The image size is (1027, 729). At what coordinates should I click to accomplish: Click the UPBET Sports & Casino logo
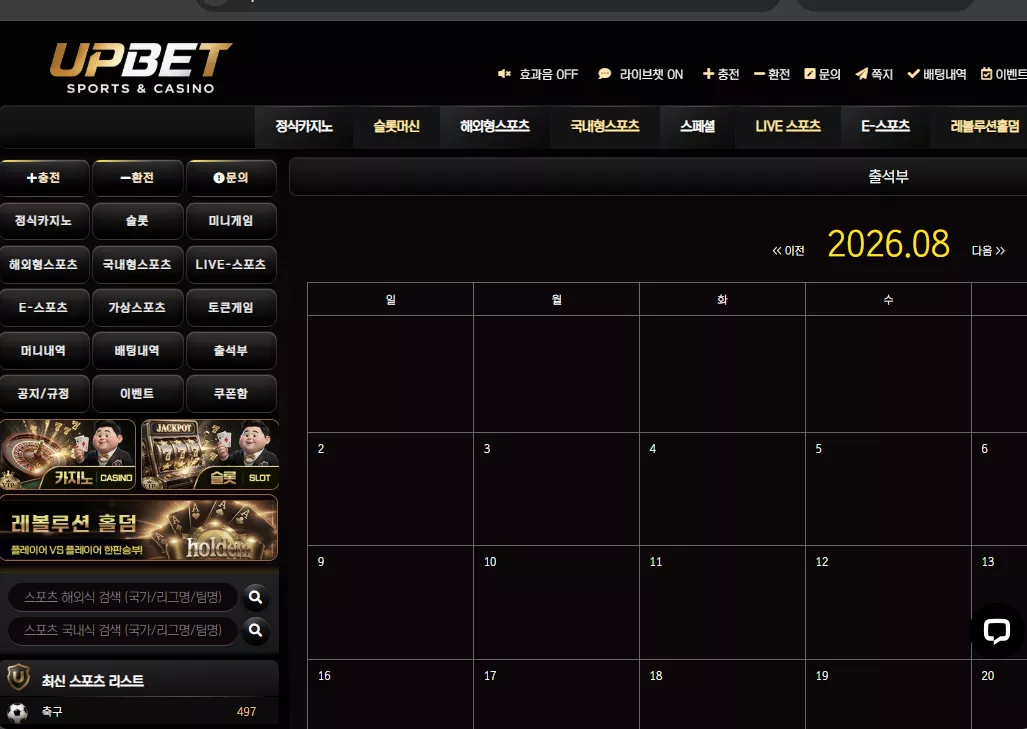coord(140,68)
